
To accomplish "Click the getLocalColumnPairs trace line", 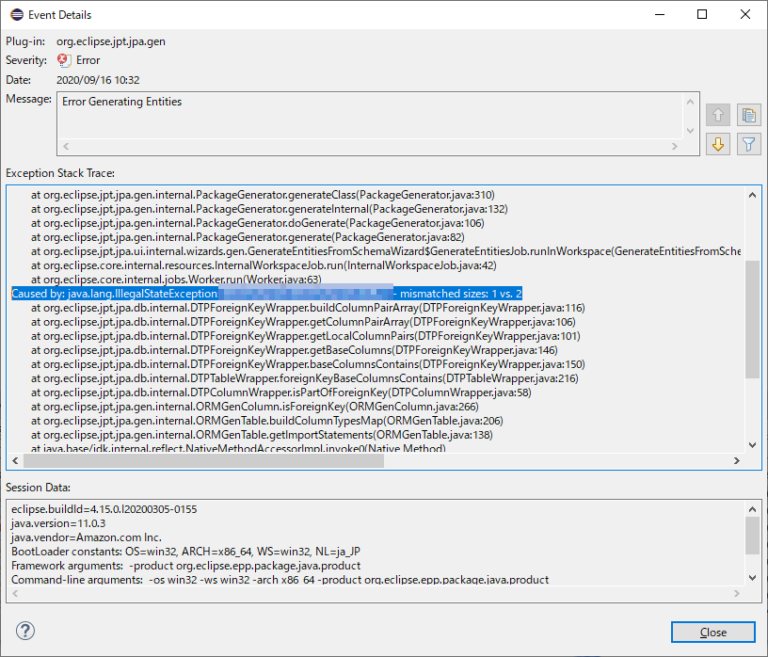I will (306, 336).
